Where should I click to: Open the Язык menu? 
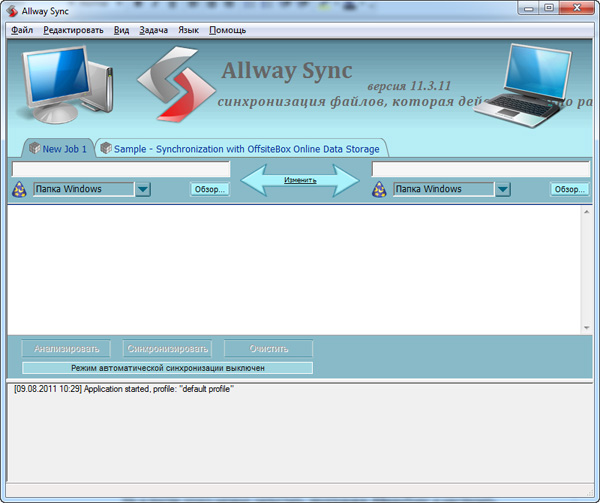(188, 31)
